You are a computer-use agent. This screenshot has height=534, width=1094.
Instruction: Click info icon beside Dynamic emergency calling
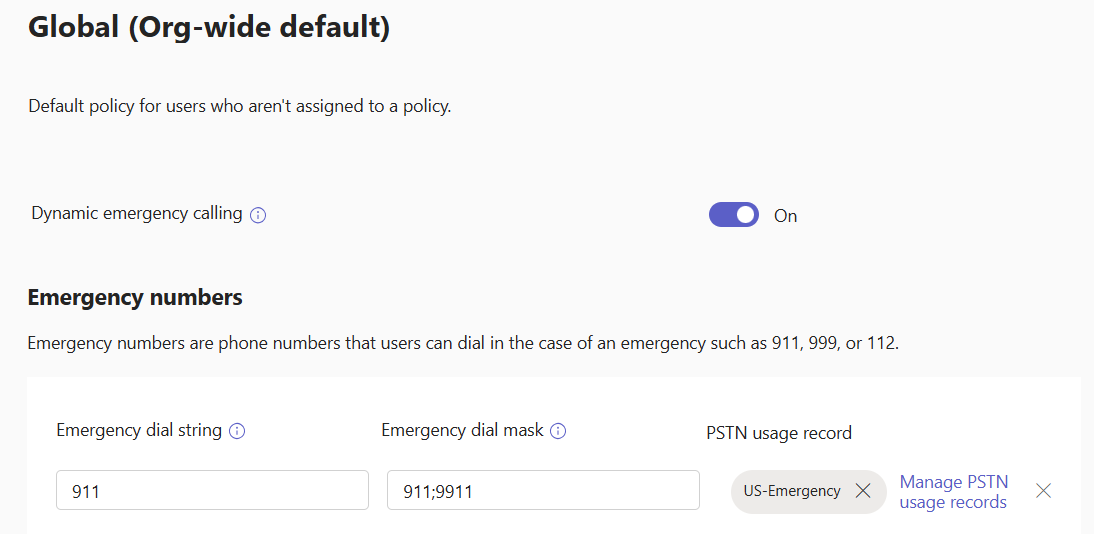coord(258,215)
